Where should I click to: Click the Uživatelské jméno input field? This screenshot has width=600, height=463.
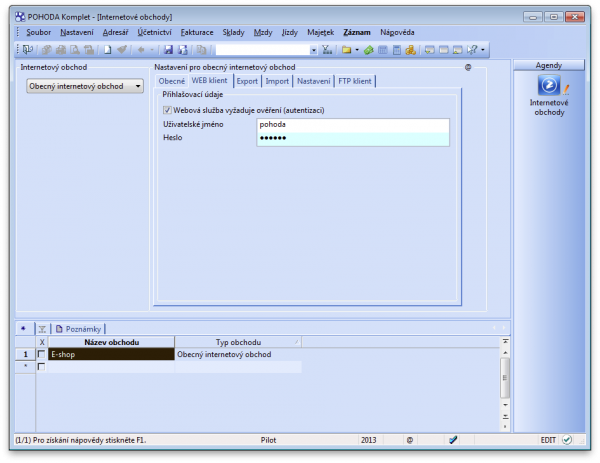(353, 125)
